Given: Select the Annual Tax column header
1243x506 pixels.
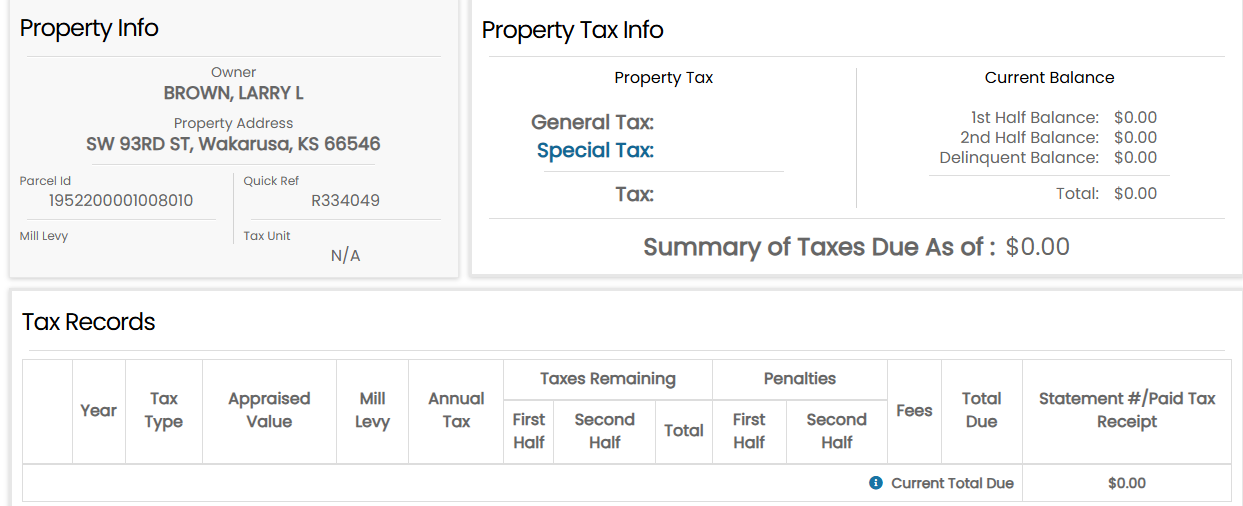Looking at the screenshot, I should [x=456, y=410].
